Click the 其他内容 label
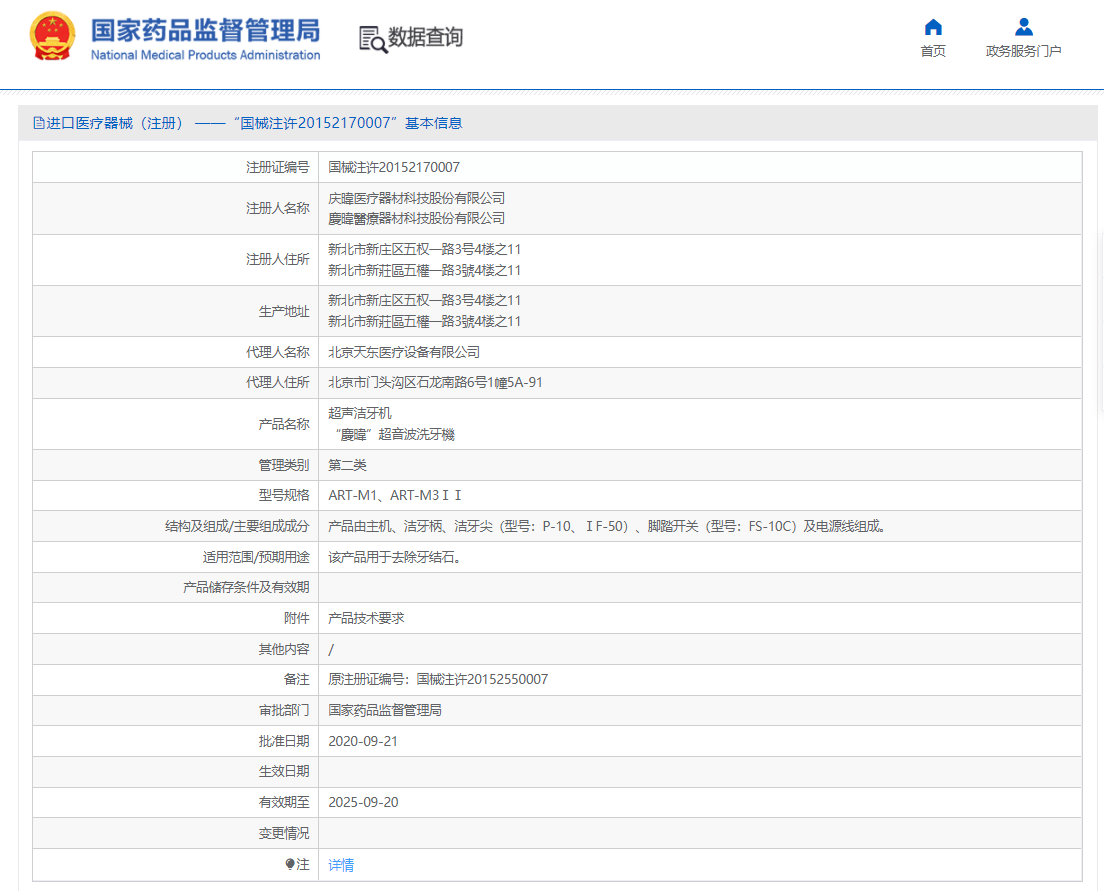 [284, 649]
